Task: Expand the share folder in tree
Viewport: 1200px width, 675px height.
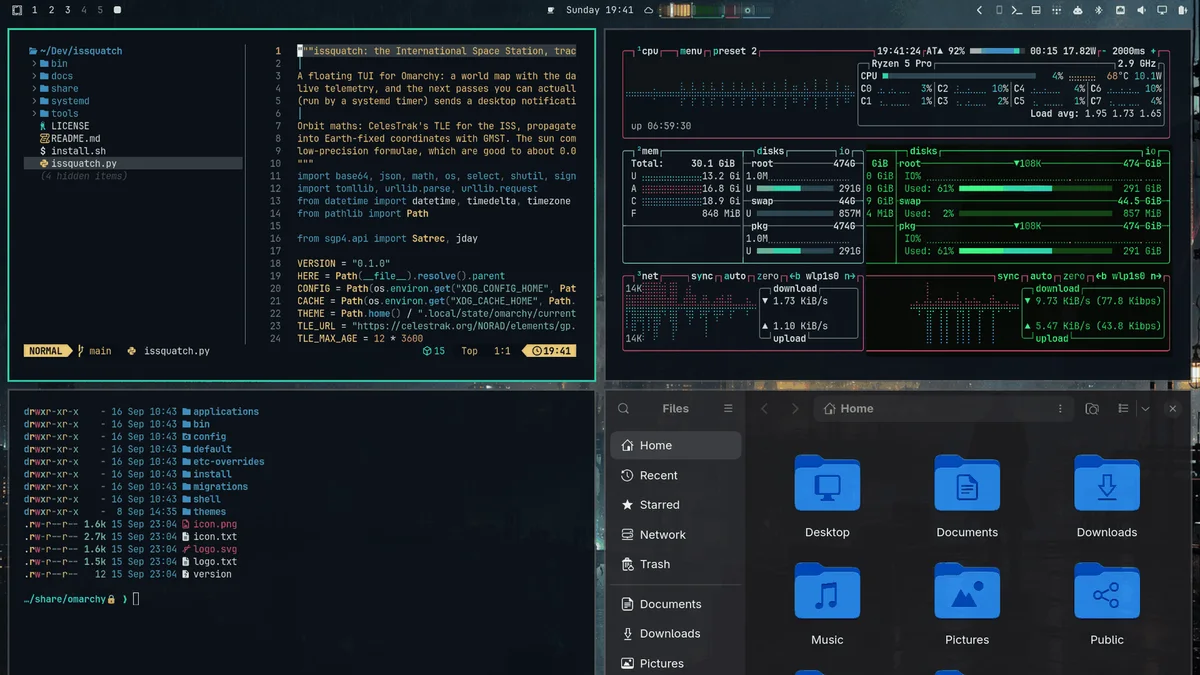Action: point(34,88)
